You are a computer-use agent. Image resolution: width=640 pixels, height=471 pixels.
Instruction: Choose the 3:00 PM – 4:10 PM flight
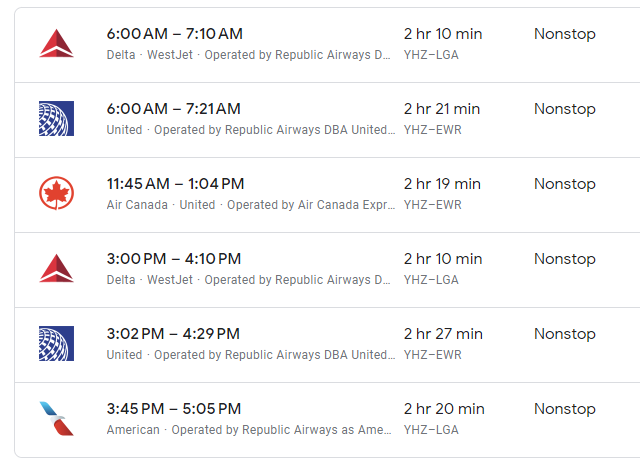click(174, 259)
